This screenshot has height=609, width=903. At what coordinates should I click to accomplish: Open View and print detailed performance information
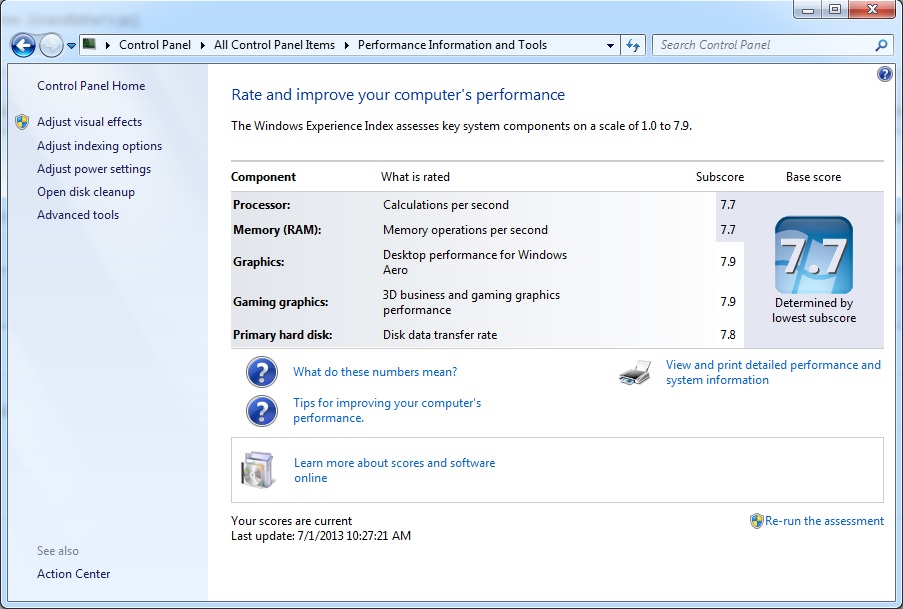[773, 372]
